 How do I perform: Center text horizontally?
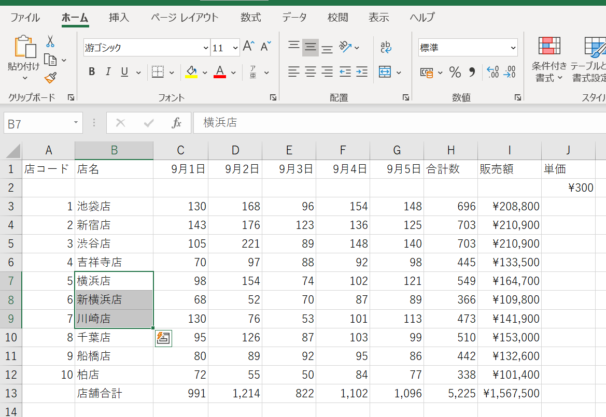(x=310, y=72)
